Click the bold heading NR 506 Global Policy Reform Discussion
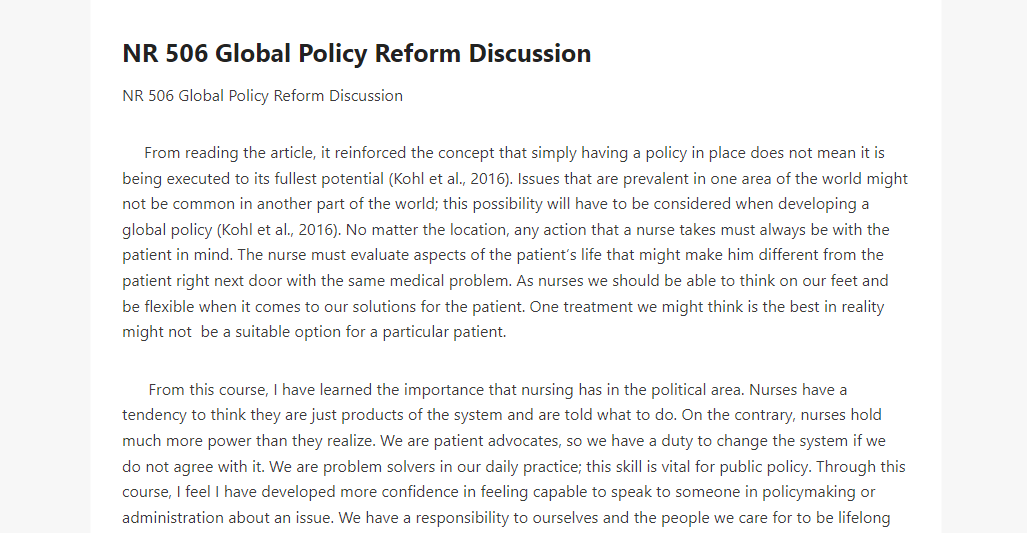Image resolution: width=1027 pixels, height=533 pixels. (356, 54)
